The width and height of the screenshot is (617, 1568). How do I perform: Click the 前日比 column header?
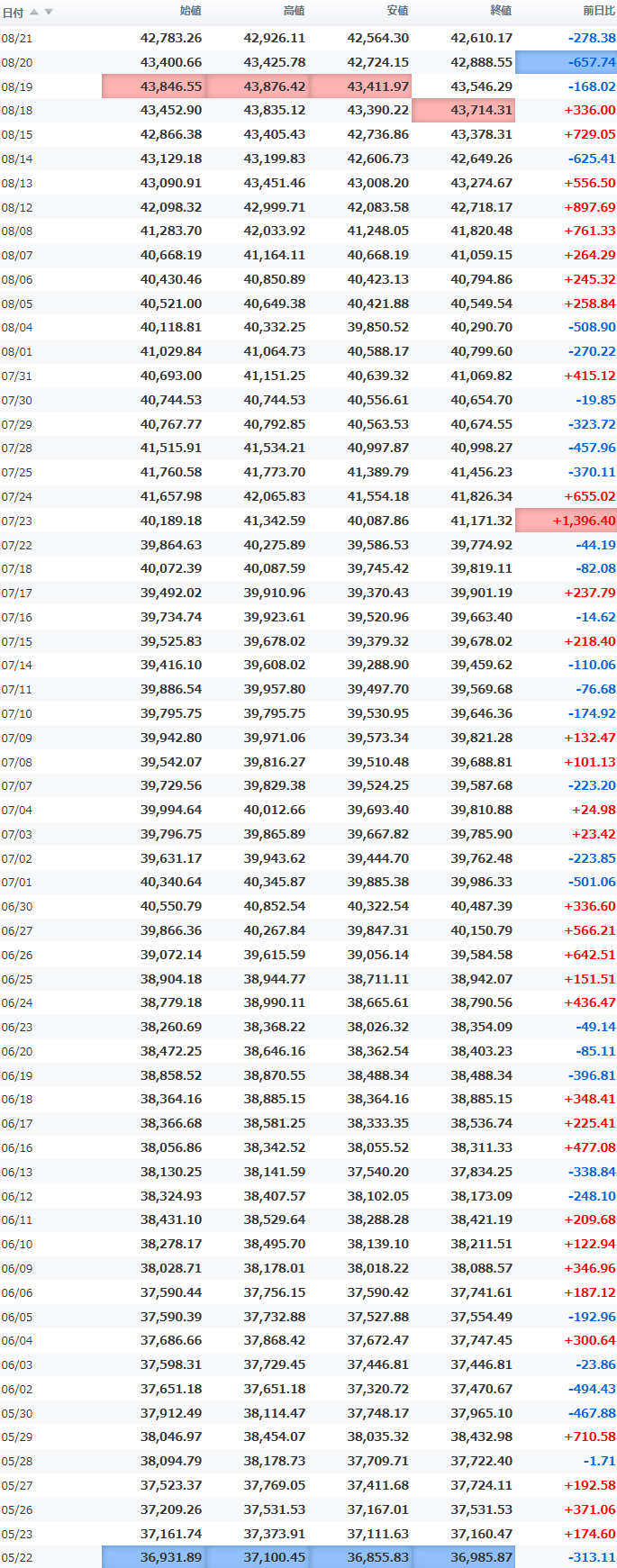coord(600,11)
